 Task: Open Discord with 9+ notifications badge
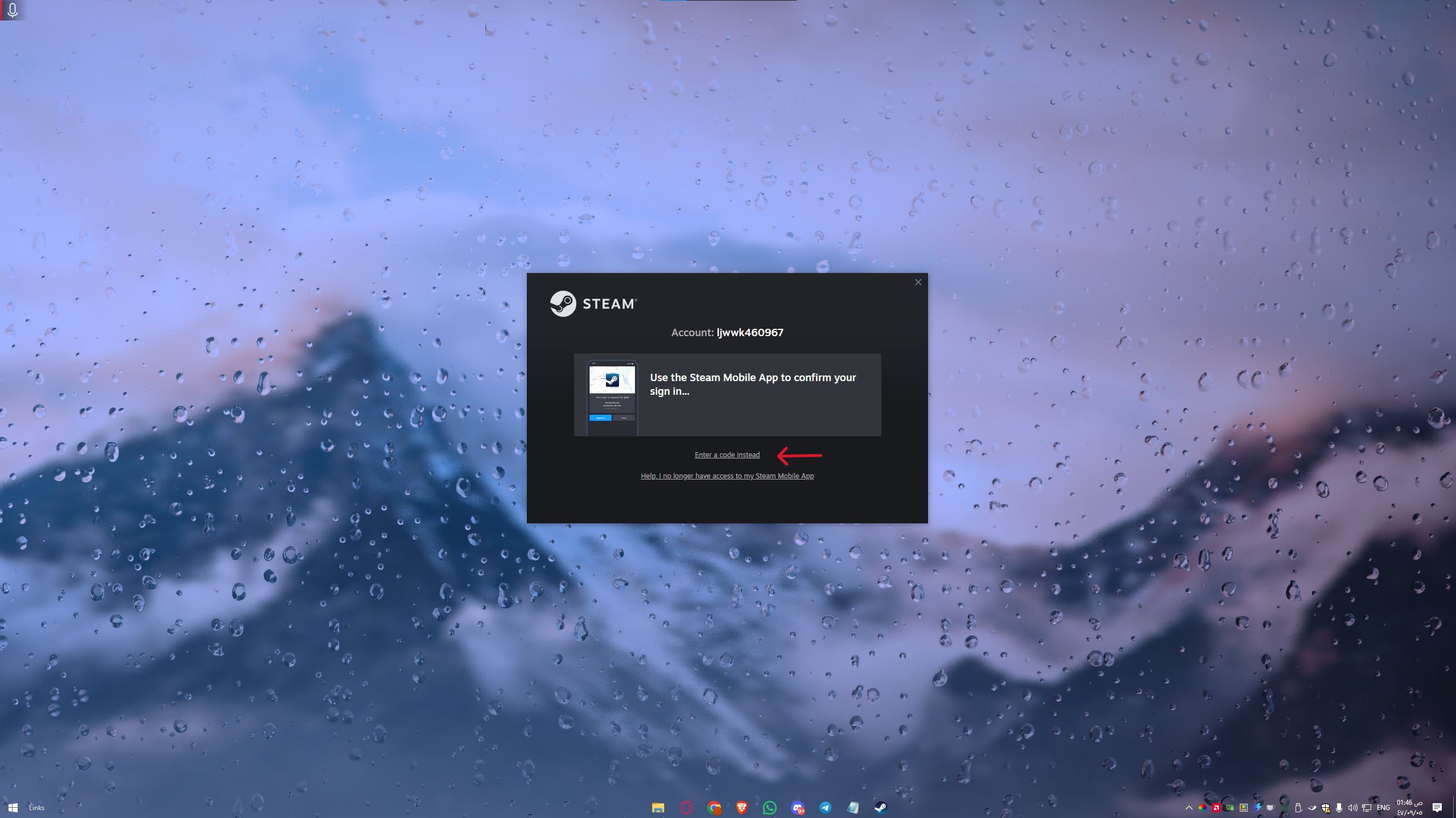click(797, 807)
